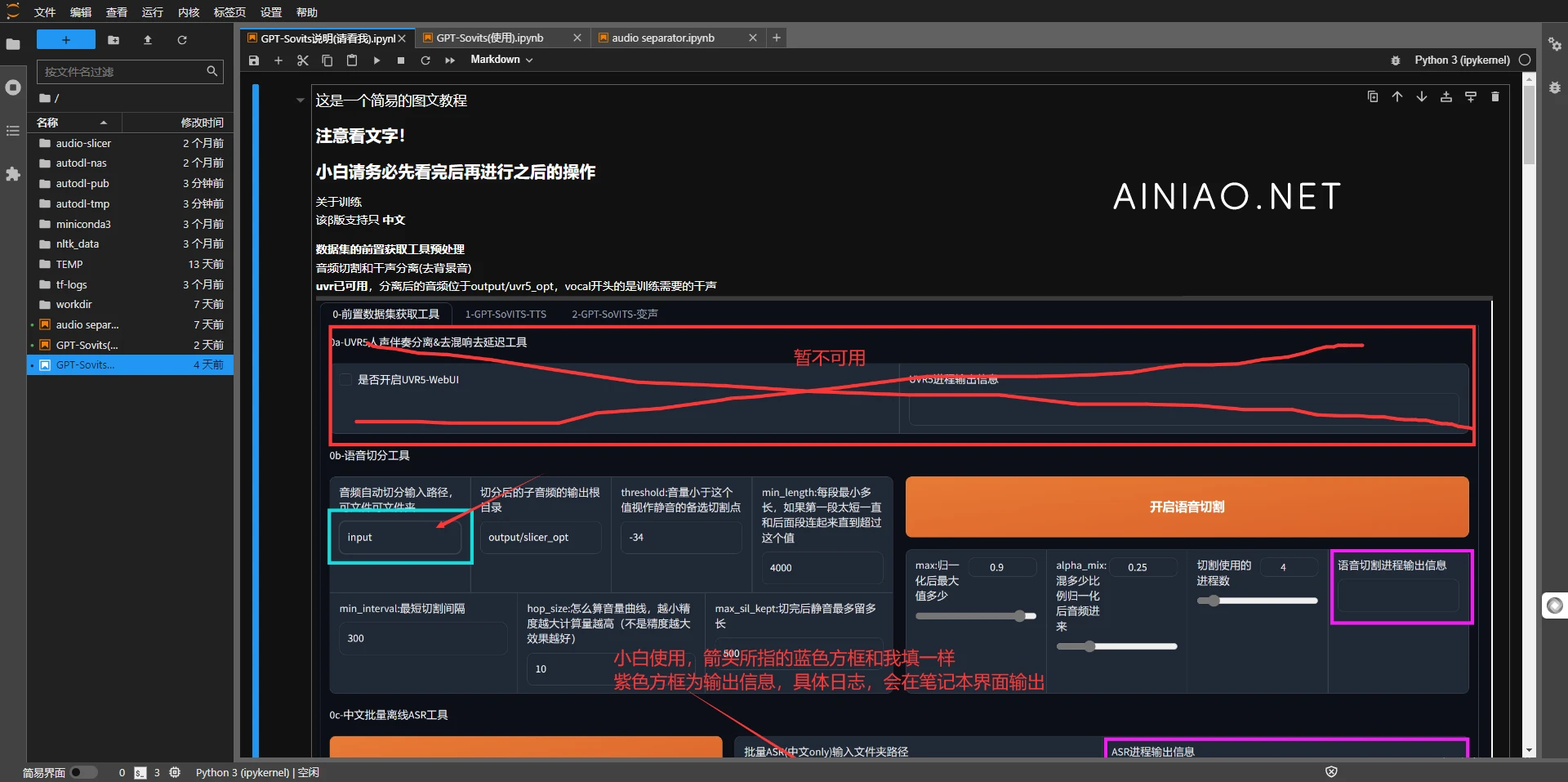Open the property inspector gears icon
1568x782 pixels.
(1555, 45)
